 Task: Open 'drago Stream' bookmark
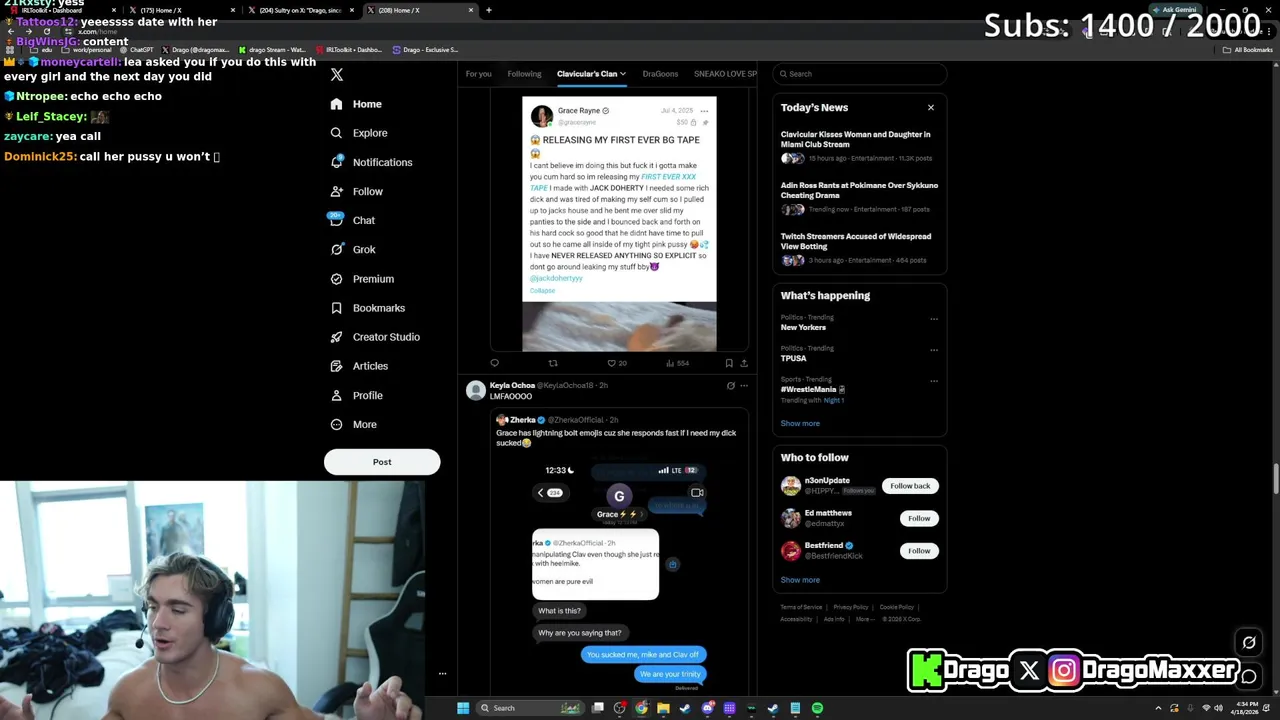coord(272,50)
